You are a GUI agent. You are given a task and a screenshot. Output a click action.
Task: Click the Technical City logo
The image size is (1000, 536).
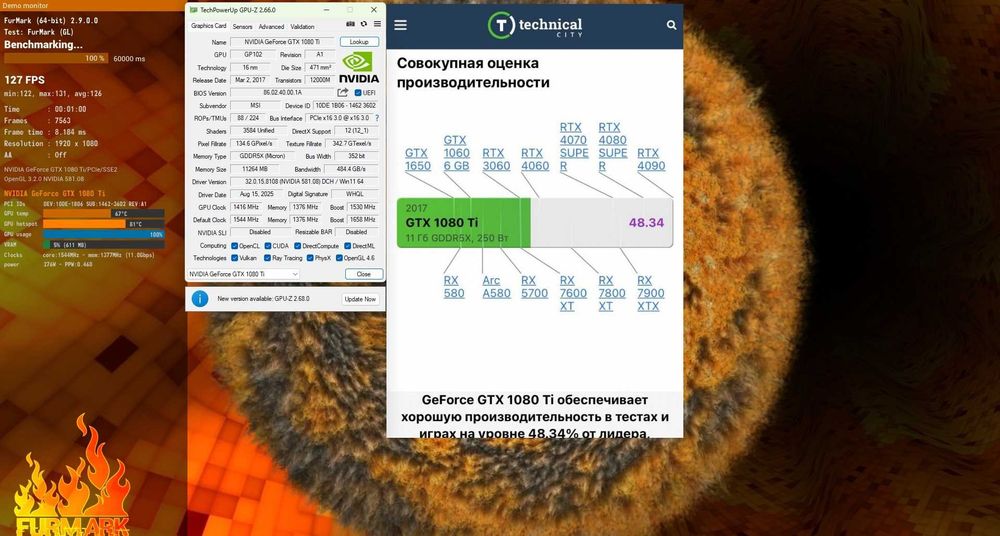[535, 25]
